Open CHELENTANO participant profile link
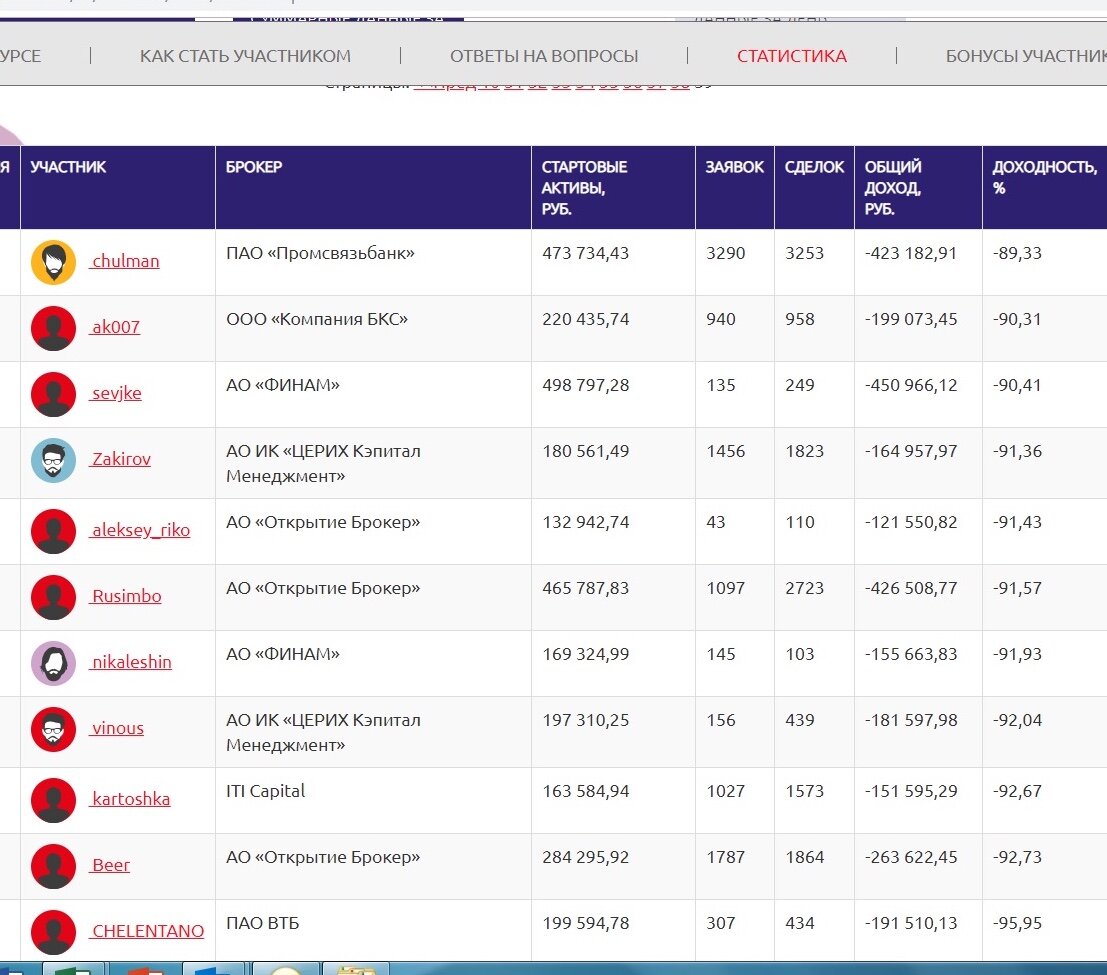 click(147, 931)
